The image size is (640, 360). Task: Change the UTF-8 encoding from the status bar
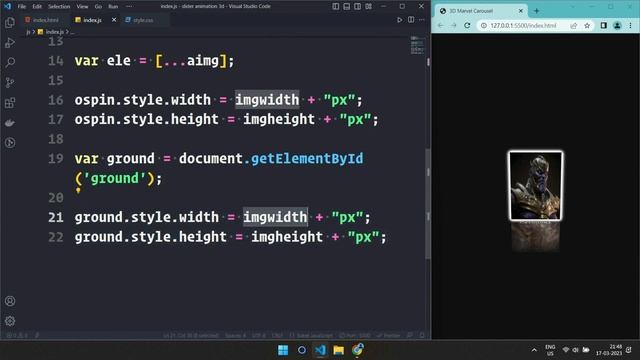258,336
